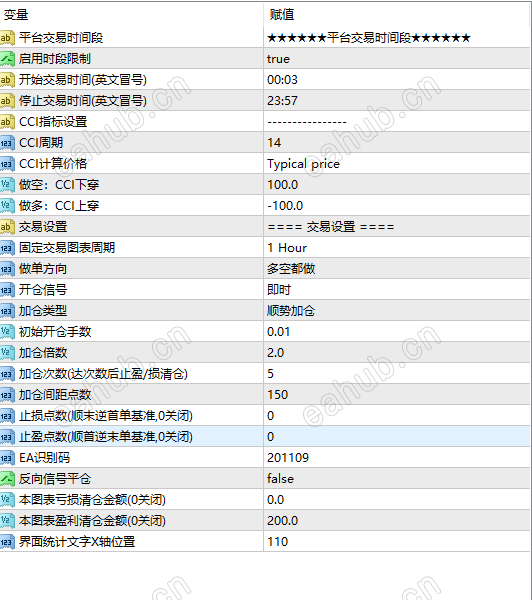Click the boolean icon beside 启用时段限制
The height and width of the screenshot is (600, 532).
tap(7, 59)
